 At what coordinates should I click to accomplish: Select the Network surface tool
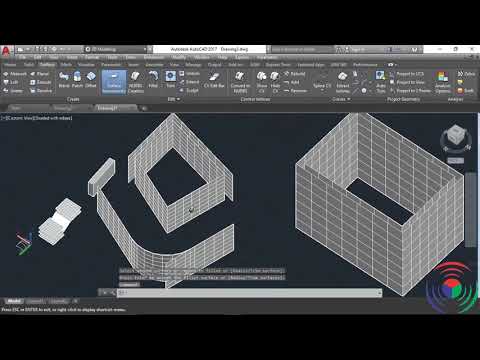point(15,74)
